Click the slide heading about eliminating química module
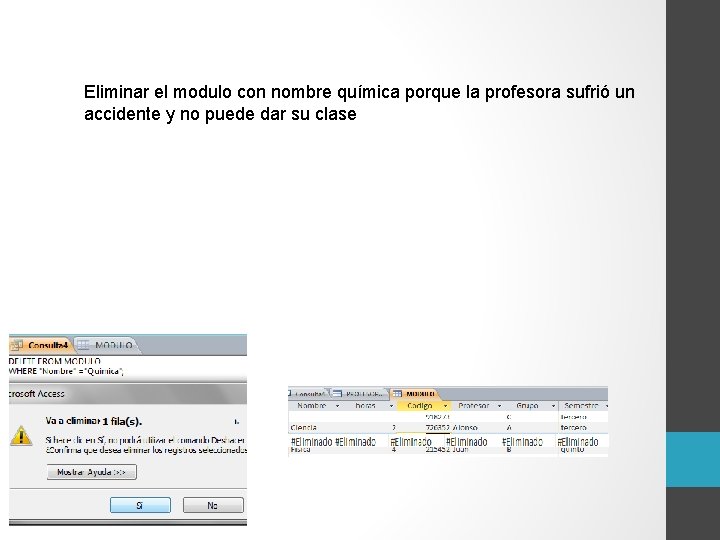 (x=359, y=103)
